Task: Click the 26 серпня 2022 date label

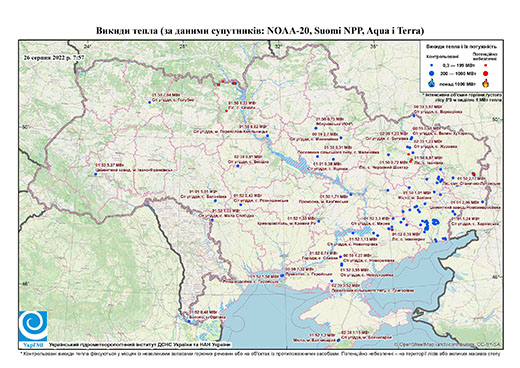Action: [x=54, y=57]
